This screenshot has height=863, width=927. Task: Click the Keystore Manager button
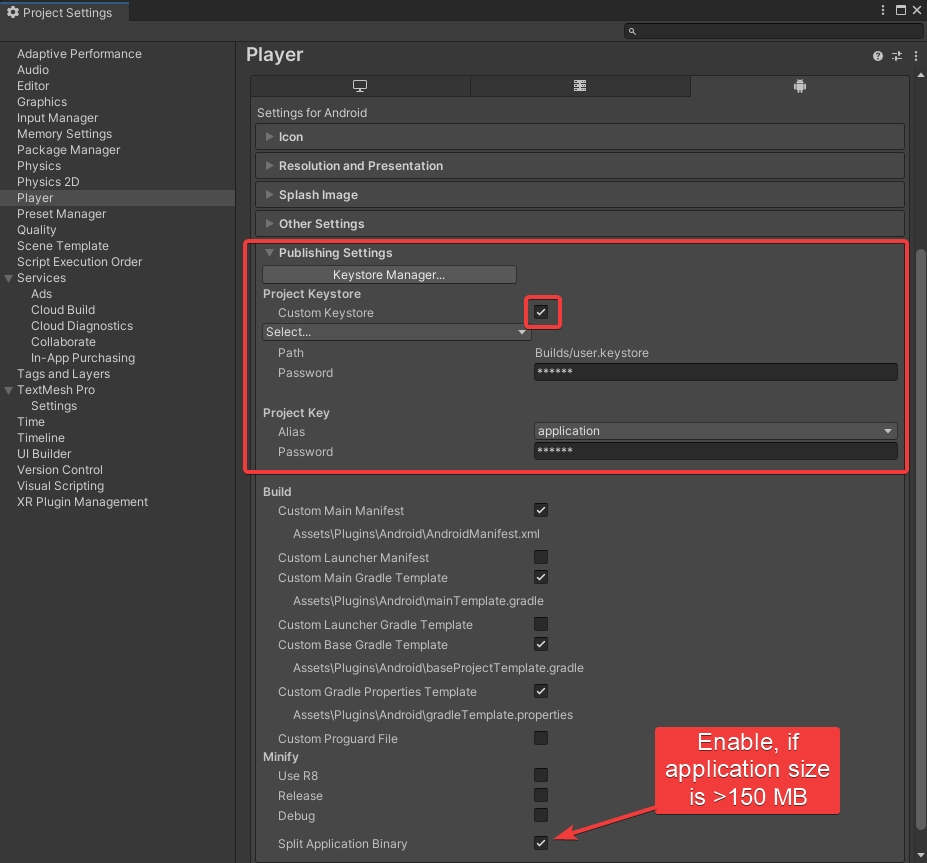pyautogui.click(x=389, y=274)
